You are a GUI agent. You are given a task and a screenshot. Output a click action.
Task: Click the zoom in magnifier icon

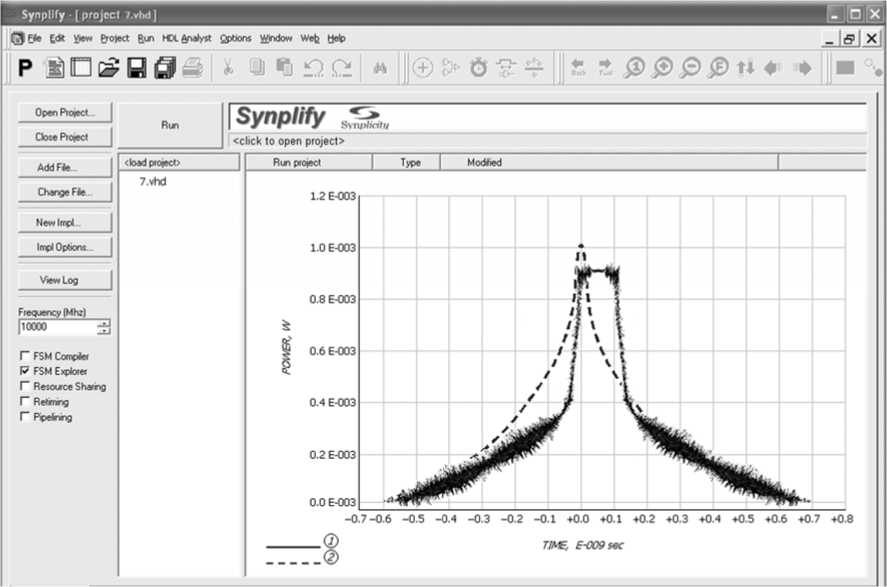pos(662,68)
